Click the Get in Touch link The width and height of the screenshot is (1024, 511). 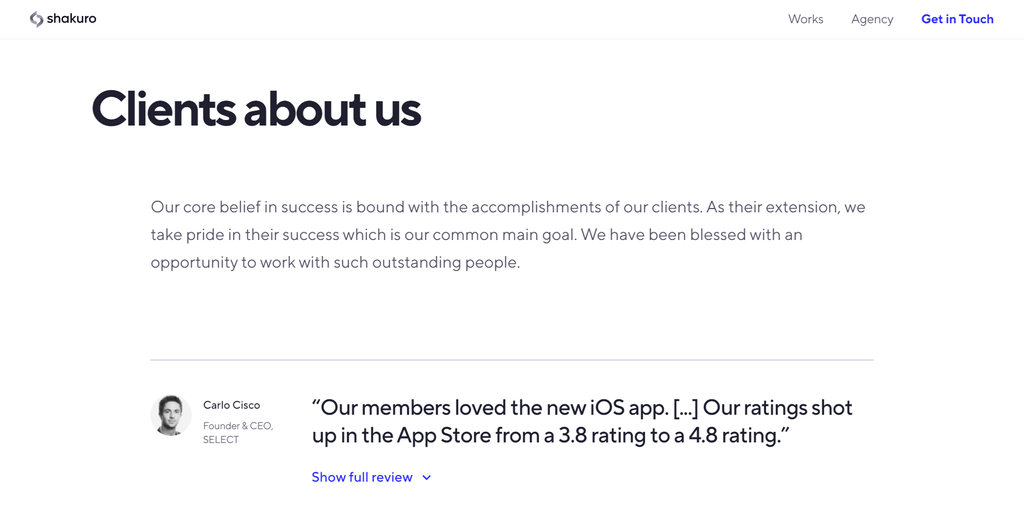point(957,19)
